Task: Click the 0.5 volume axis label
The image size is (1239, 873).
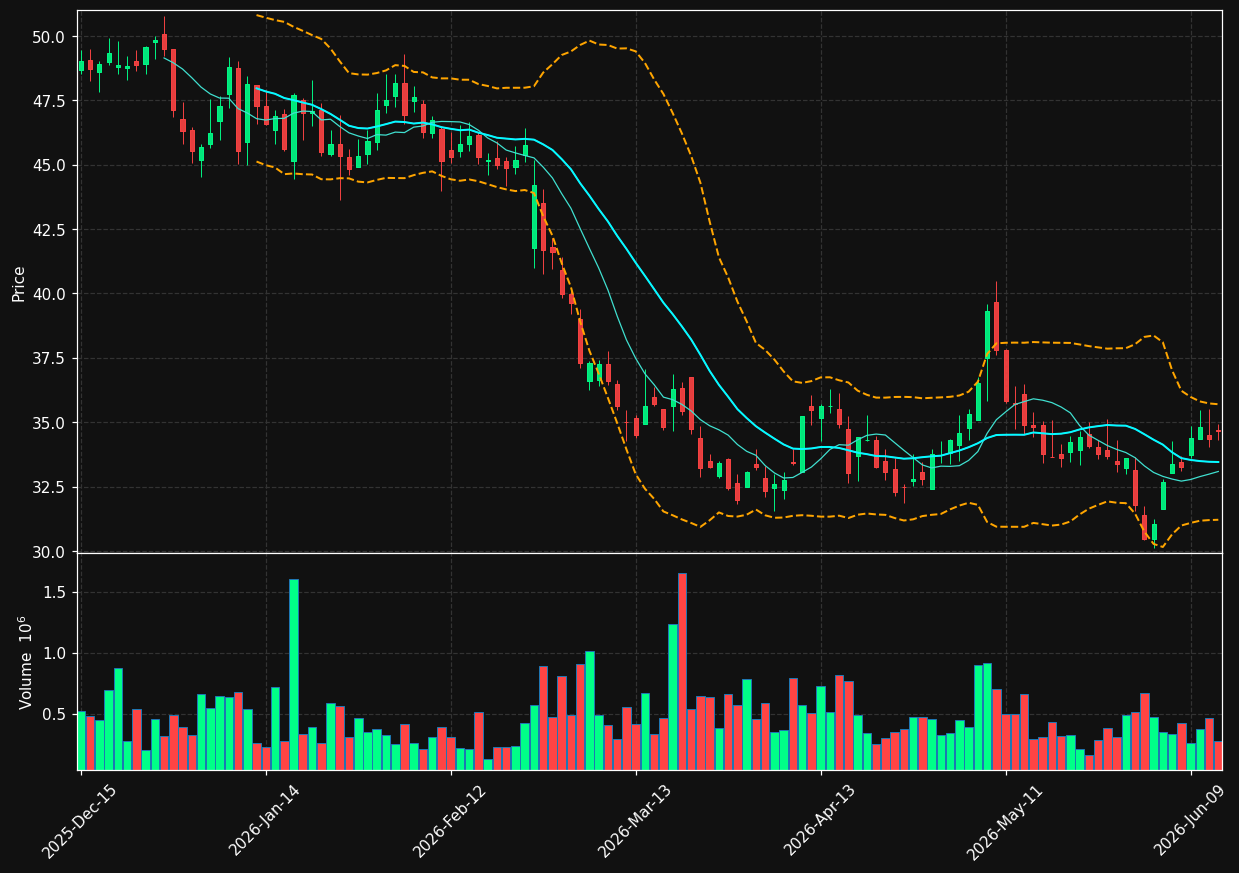Action: [54, 715]
